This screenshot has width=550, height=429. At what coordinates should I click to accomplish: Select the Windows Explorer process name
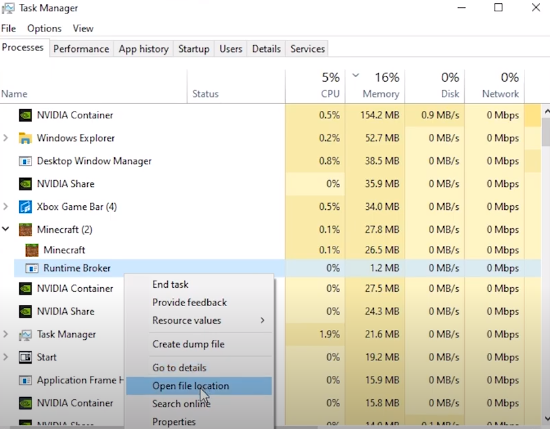tap(76, 138)
